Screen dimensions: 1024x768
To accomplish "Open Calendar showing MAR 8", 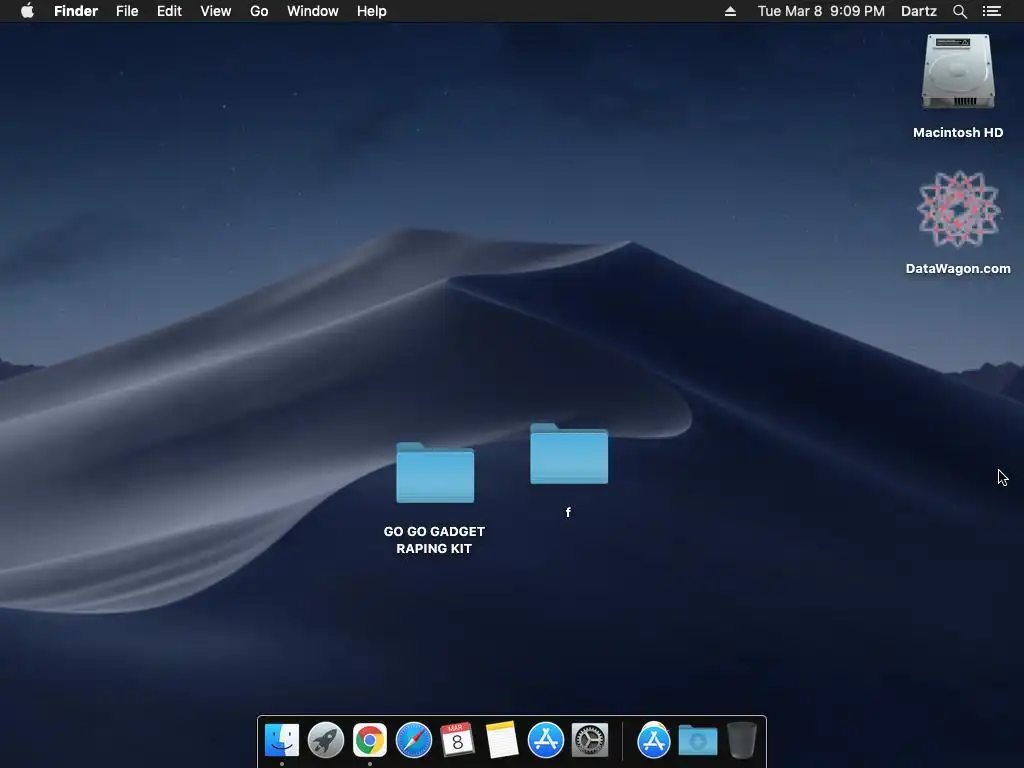I will point(457,740).
